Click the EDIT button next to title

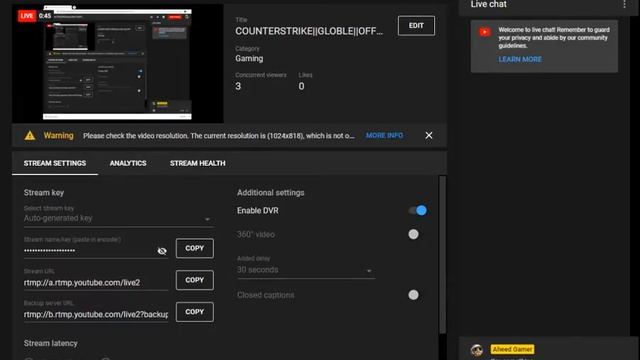coord(416,26)
